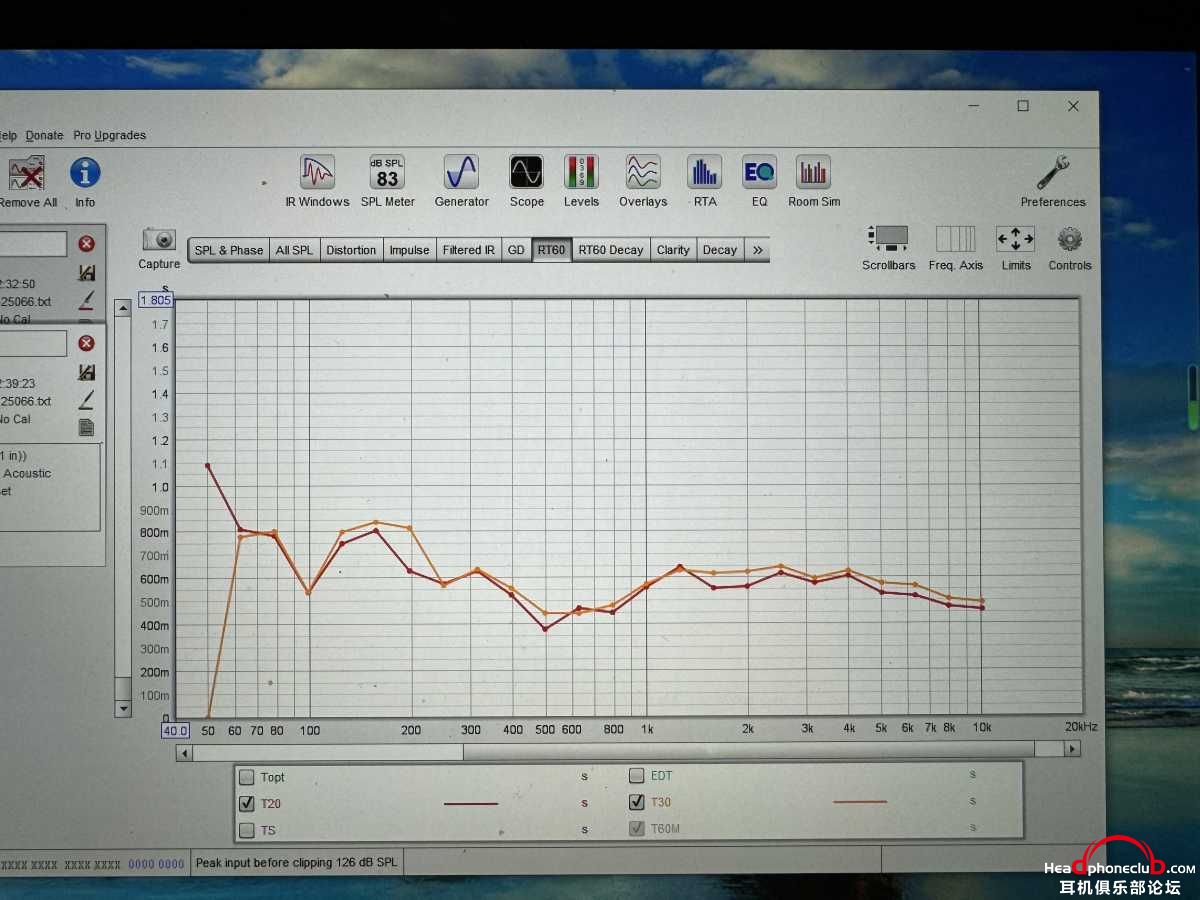
Task: Click the horizontal scrollbar thumb
Action: 750,750
